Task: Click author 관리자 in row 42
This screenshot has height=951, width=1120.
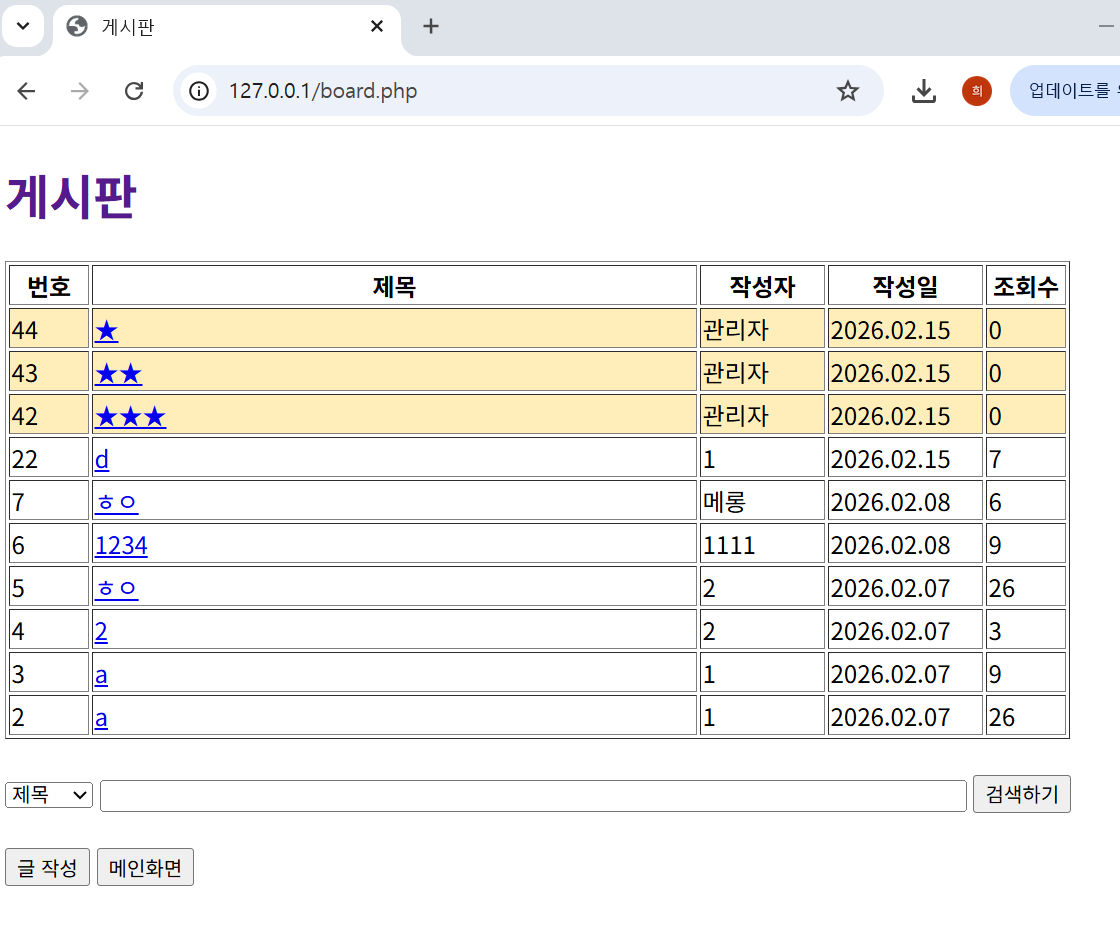Action: point(762,415)
